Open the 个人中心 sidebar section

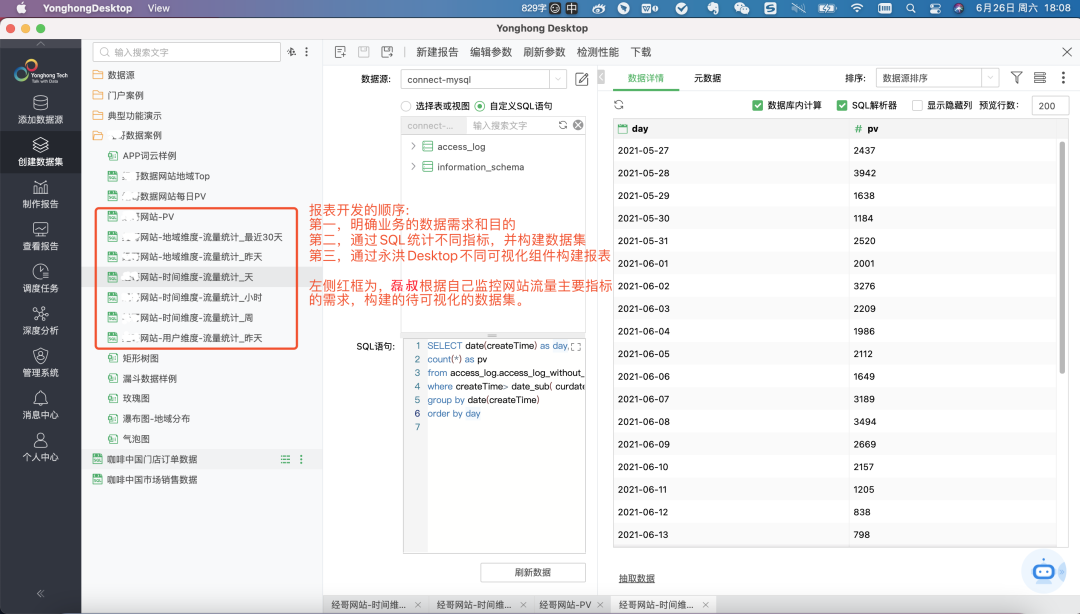(41, 447)
